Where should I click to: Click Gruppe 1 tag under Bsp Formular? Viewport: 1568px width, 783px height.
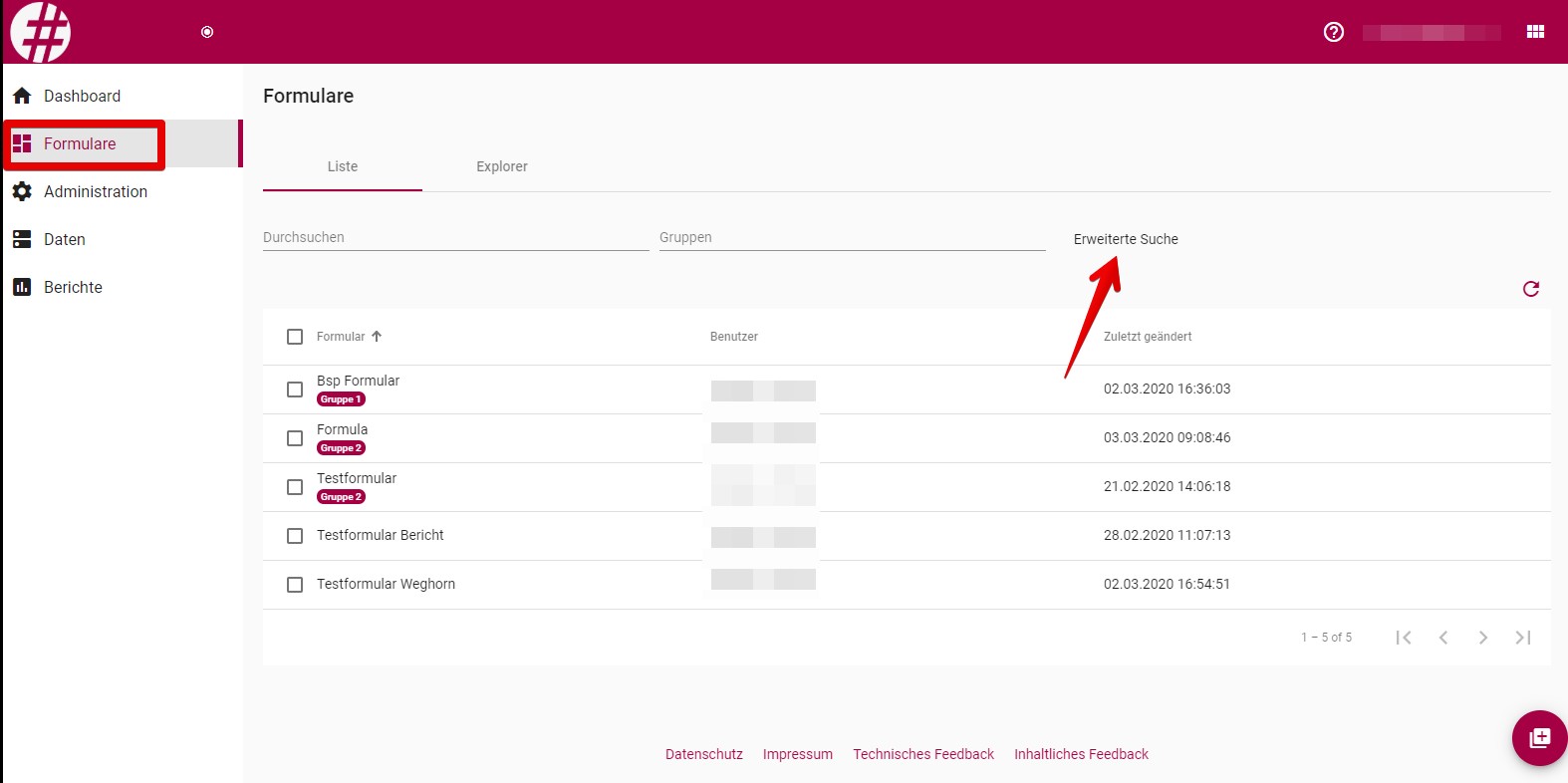click(341, 399)
